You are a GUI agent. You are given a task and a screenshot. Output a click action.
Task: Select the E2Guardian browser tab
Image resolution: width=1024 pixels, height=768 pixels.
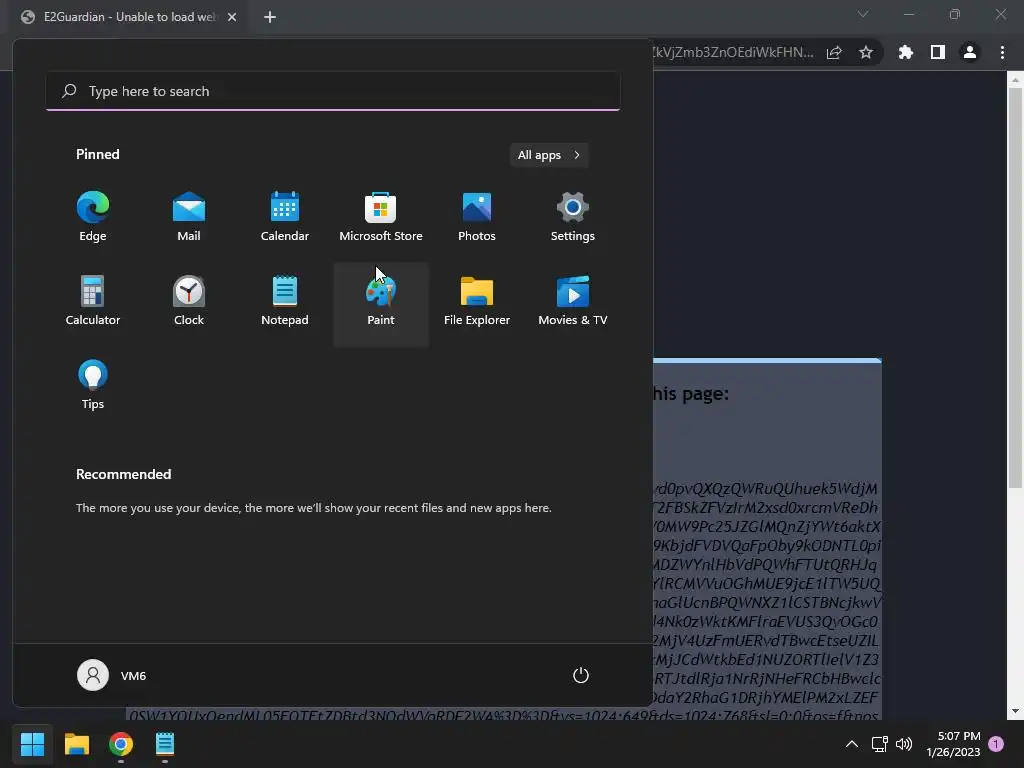tap(129, 17)
